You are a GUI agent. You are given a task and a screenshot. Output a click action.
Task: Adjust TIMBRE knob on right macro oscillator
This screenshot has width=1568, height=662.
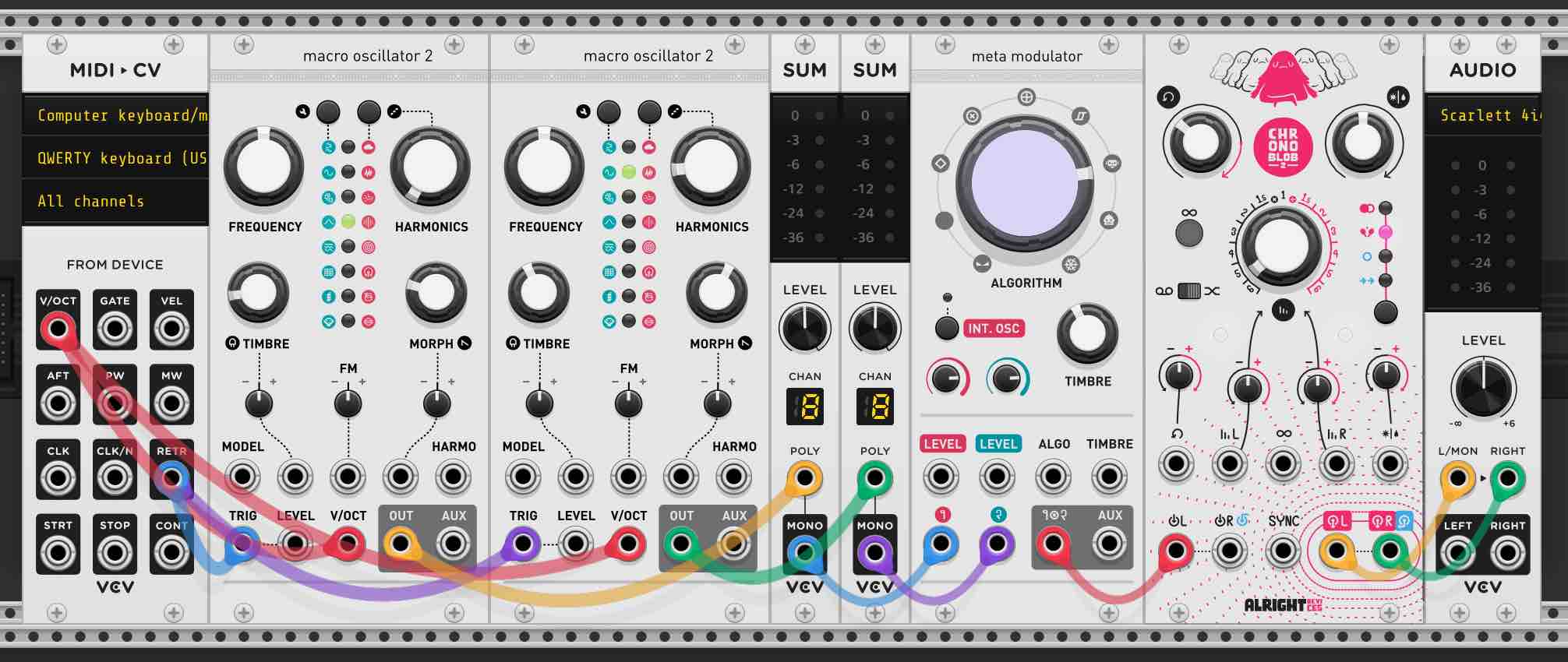(538, 294)
